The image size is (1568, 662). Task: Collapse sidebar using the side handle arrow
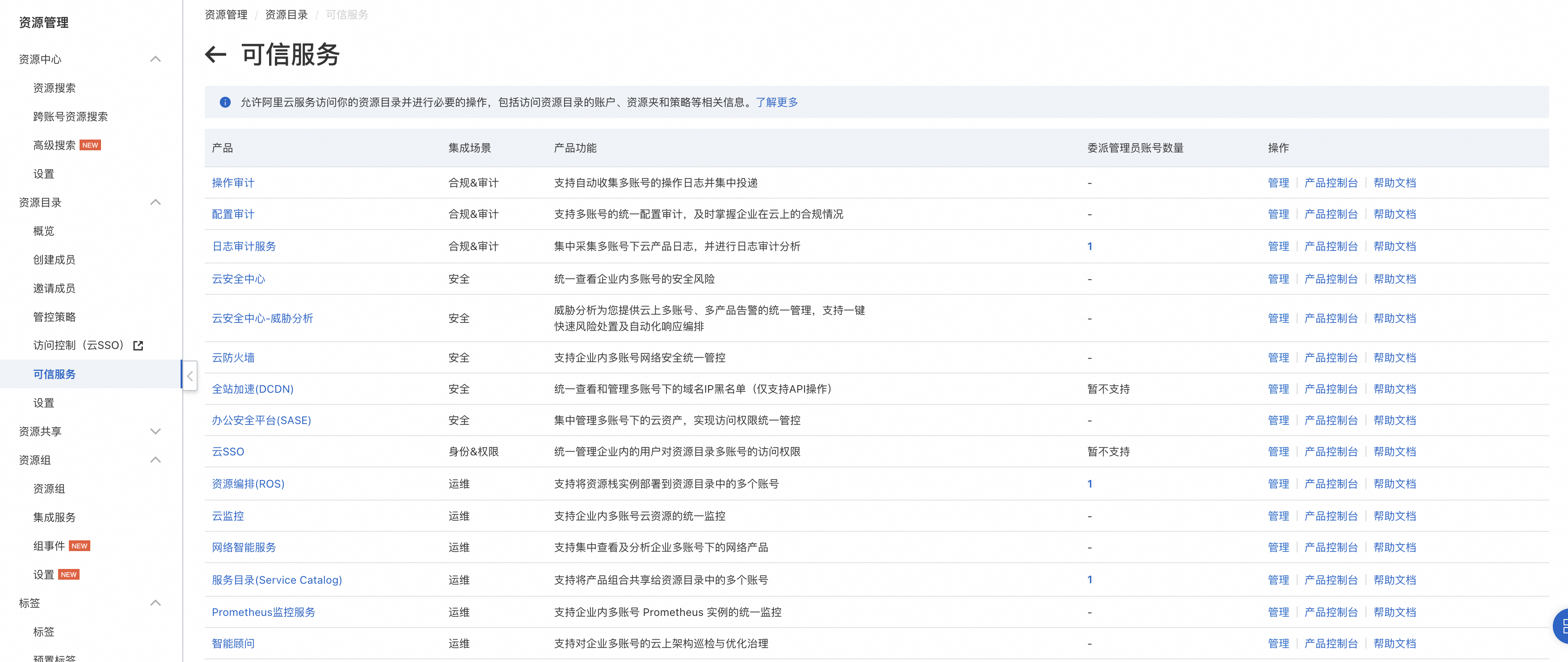(x=190, y=376)
